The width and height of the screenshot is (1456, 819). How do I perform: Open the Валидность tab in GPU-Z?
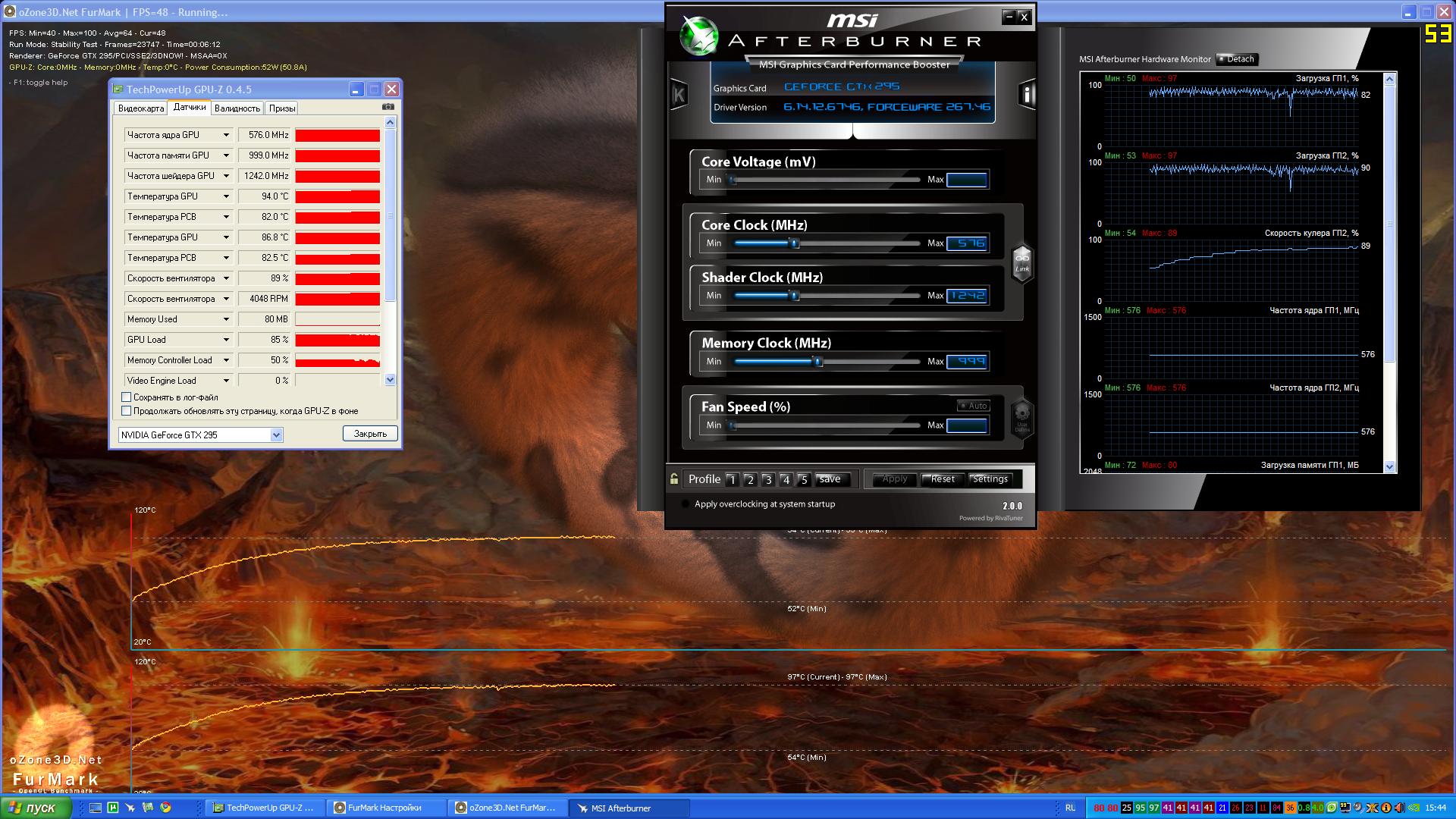pyautogui.click(x=237, y=108)
